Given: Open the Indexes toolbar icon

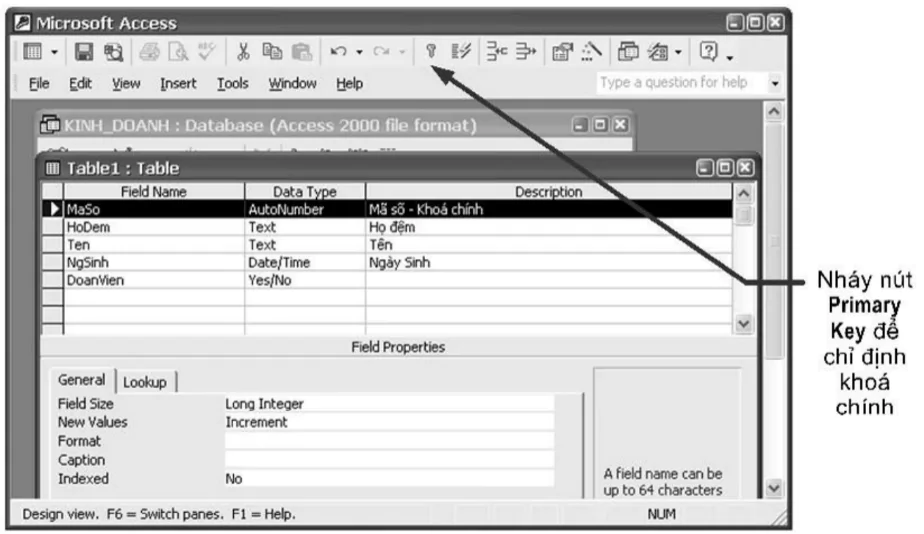Looking at the screenshot, I should click(461, 52).
